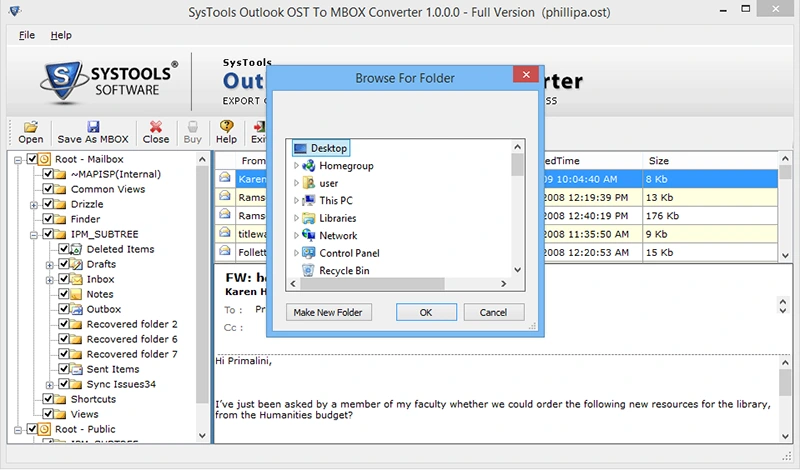Expand This PC in the folder browser
The height and width of the screenshot is (470, 800).
pos(296,201)
